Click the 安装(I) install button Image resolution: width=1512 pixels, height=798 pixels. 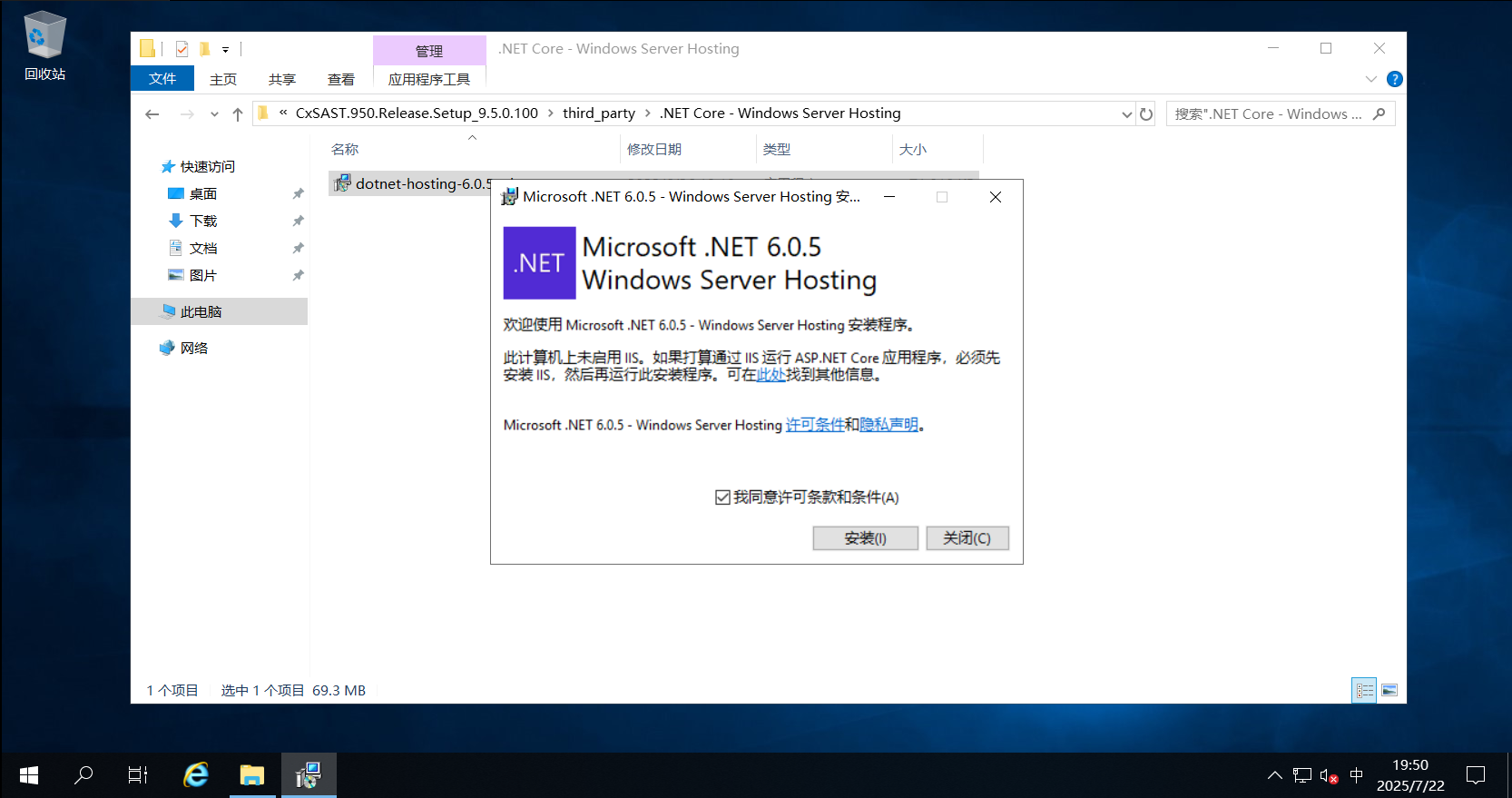point(865,538)
